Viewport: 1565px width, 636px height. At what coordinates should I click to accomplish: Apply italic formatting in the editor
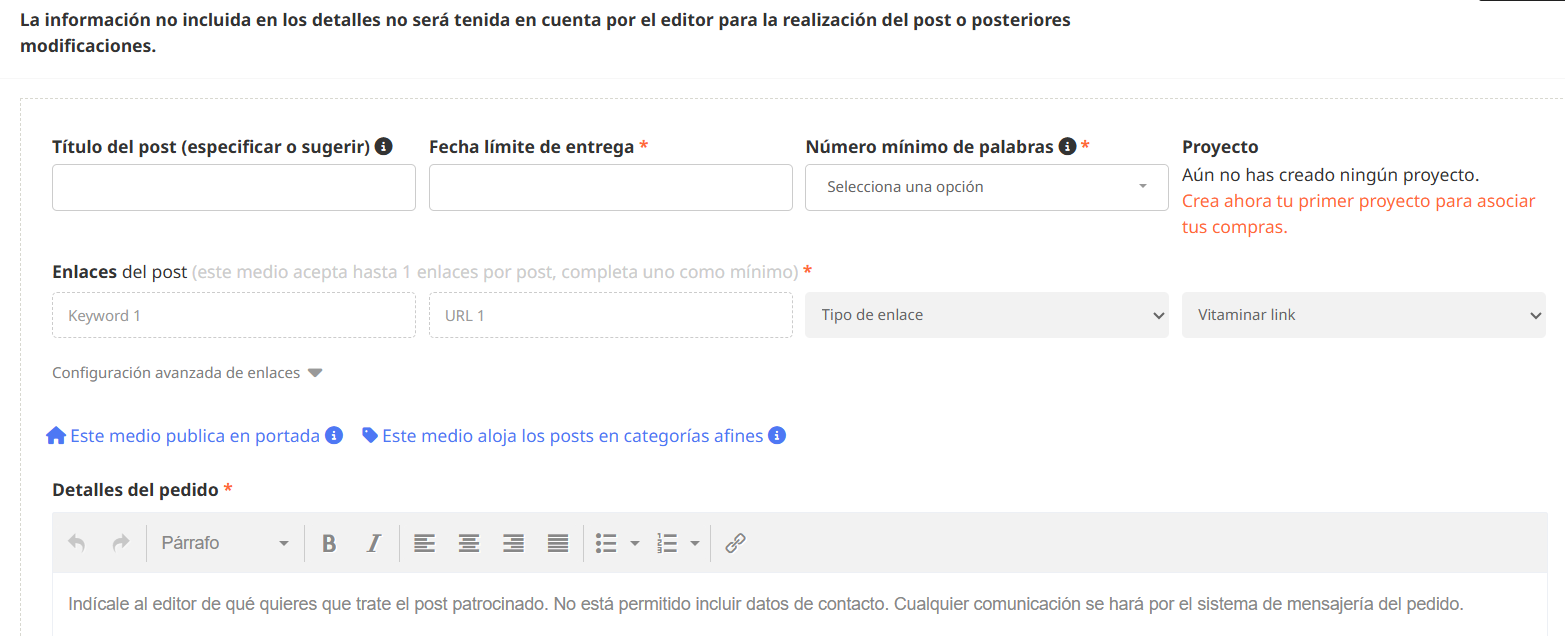[x=373, y=543]
